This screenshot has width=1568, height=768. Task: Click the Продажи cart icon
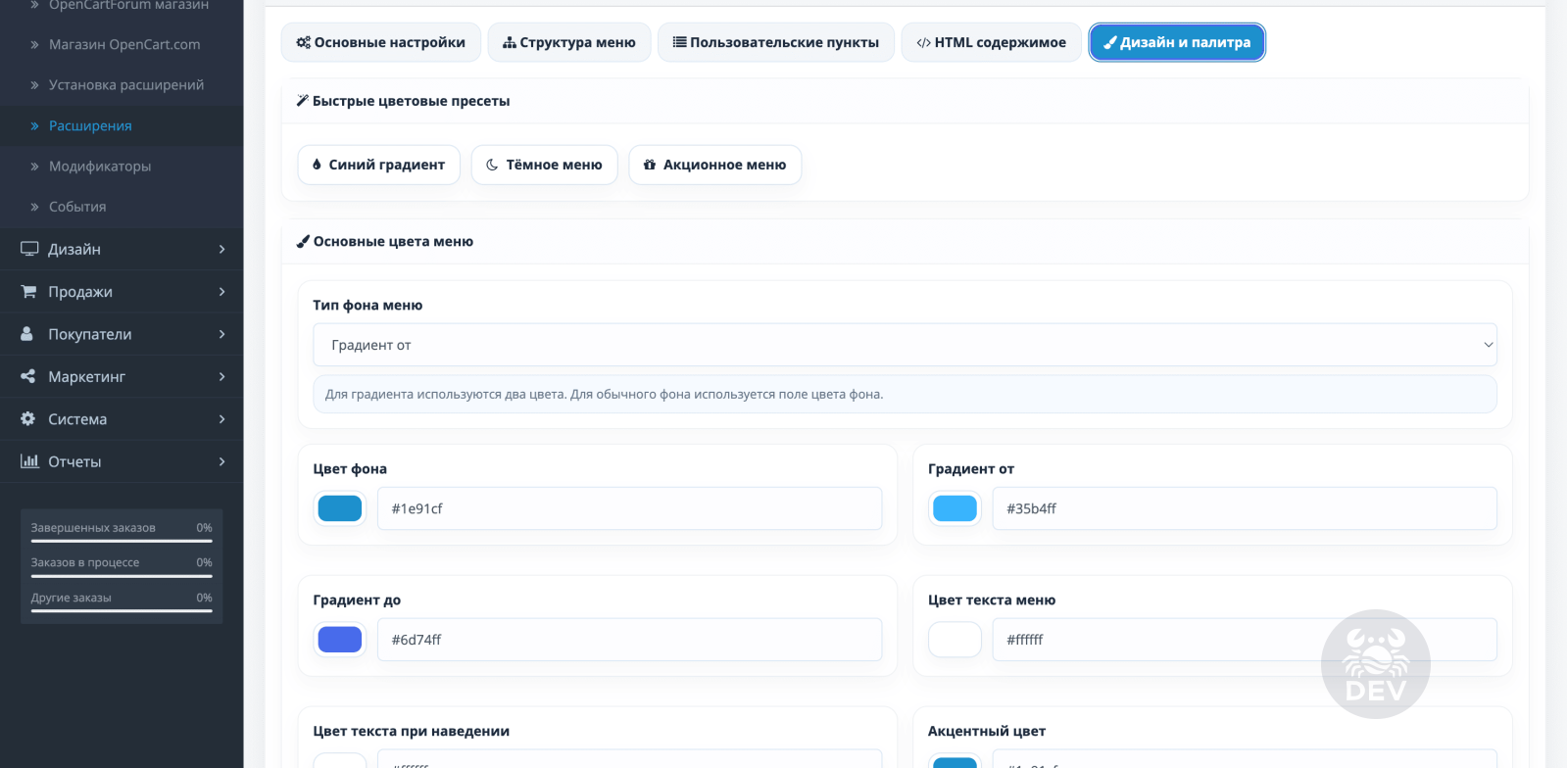pyautogui.click(x=28, y=291)
